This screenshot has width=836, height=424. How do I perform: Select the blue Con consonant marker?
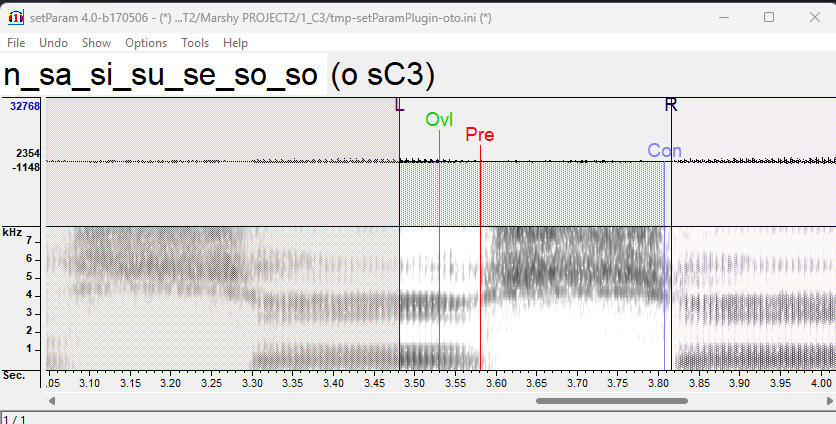pos(664,151)
